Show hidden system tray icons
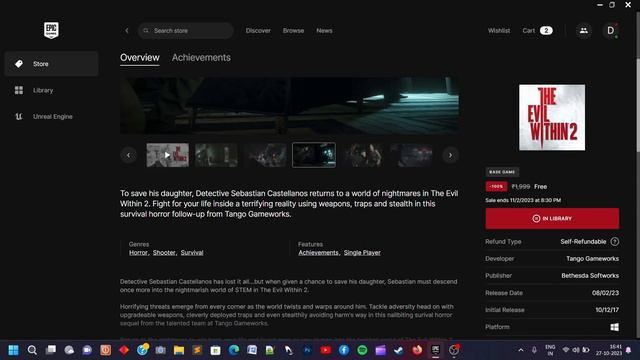Image resolution: width=640 pixels, height=360 pixels. [x=521, y=350]
